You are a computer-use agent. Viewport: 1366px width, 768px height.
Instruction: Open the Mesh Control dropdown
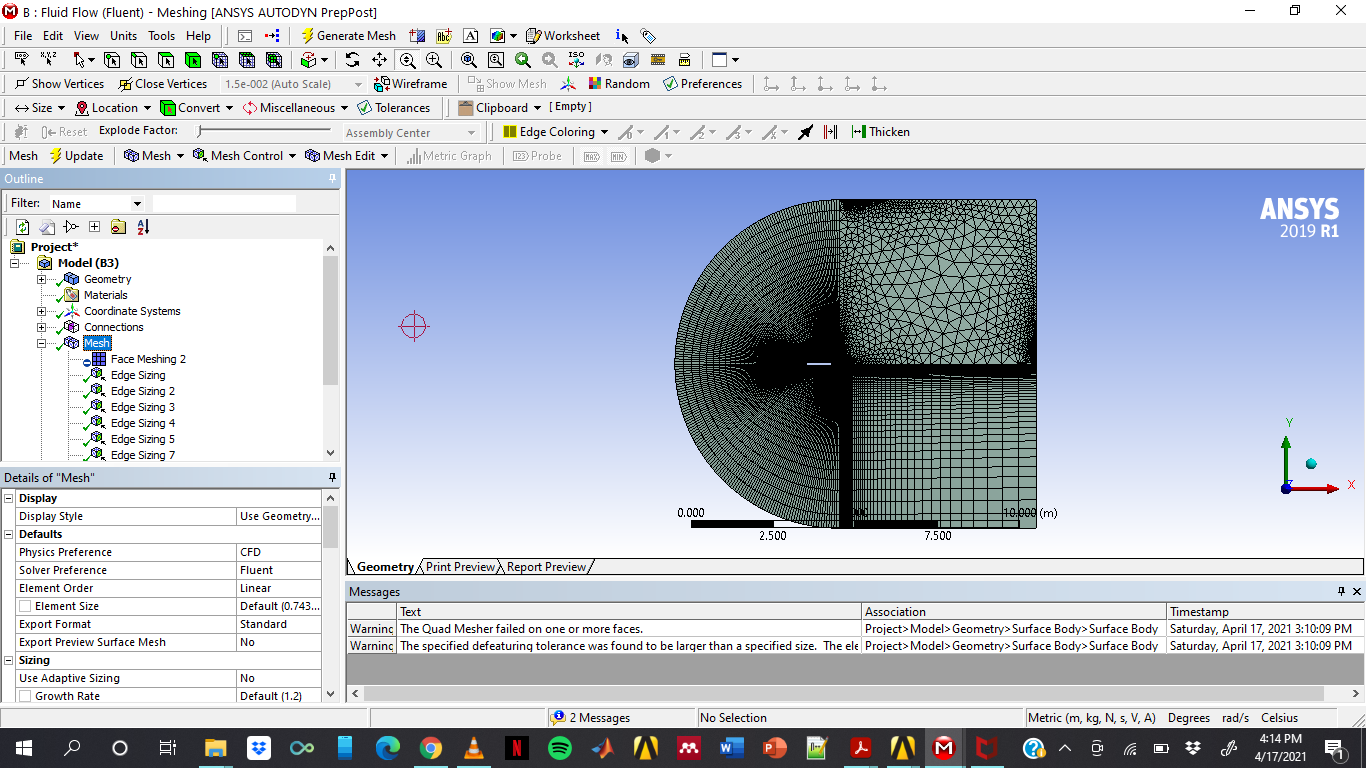pyautogui.click(x=245, y=156)
